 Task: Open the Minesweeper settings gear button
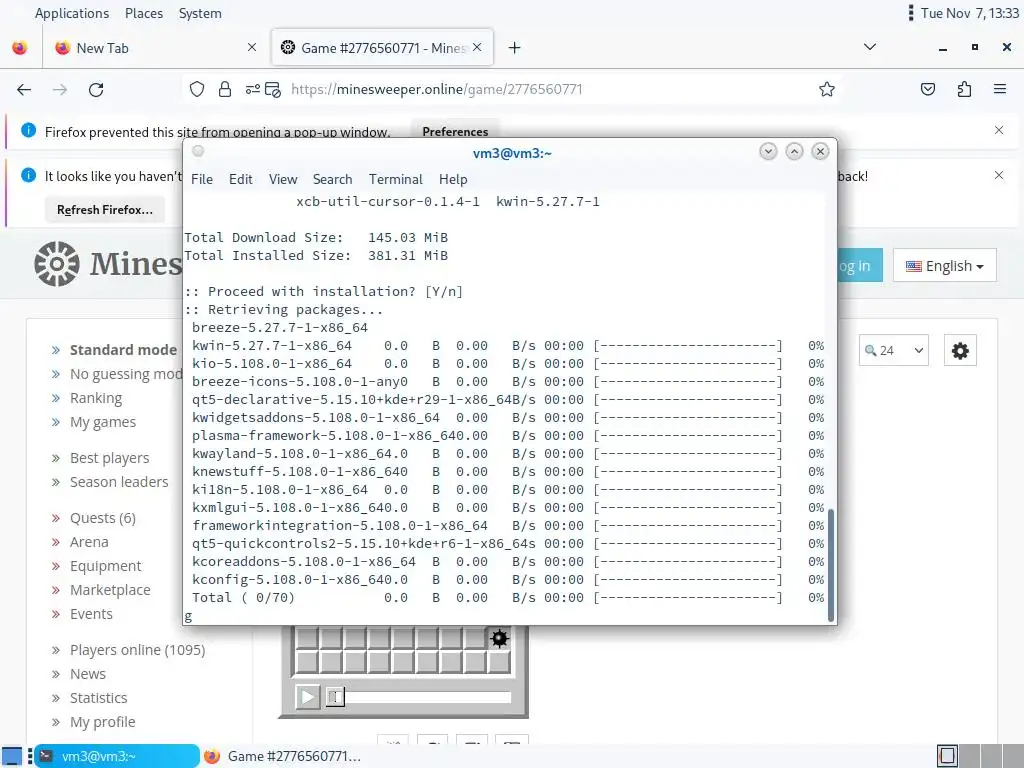pos(960,351)
